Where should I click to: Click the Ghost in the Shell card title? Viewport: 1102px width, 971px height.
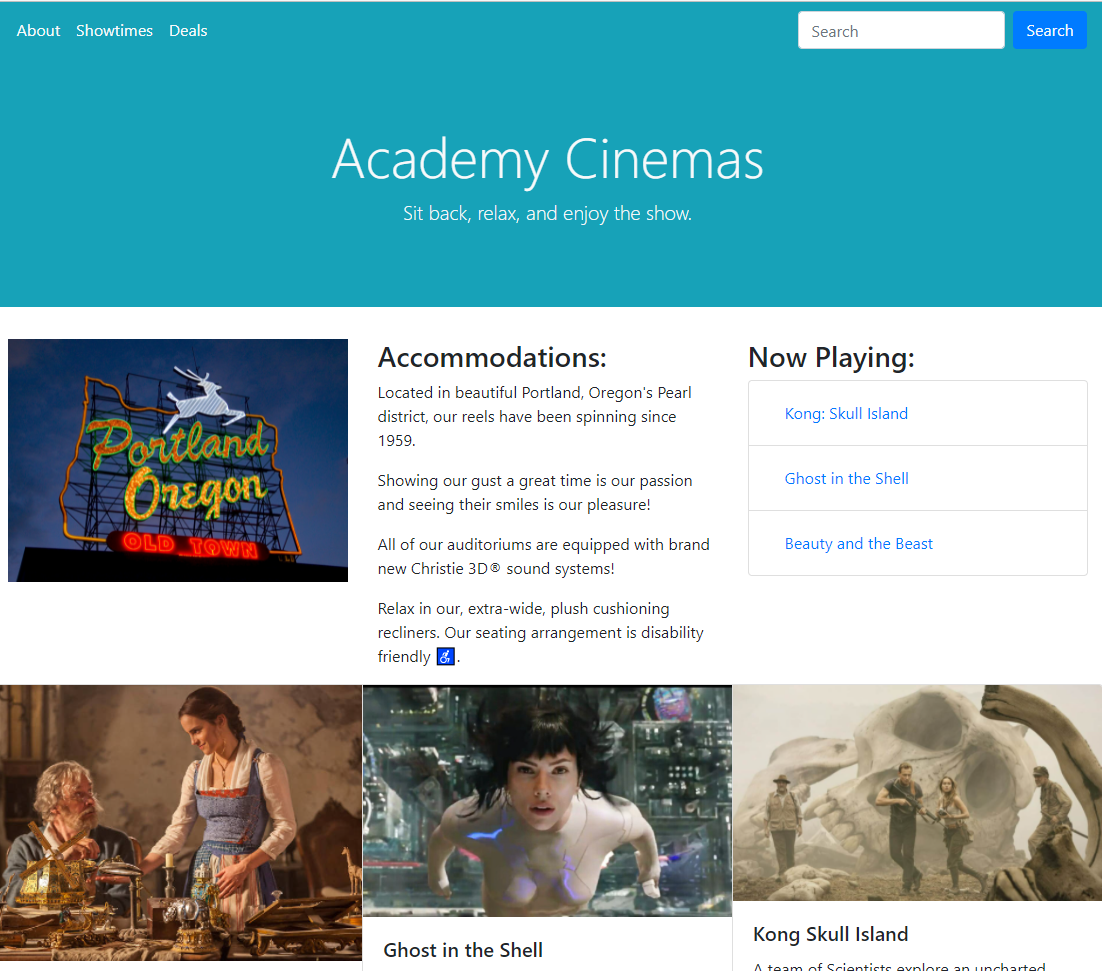[463, 950]
